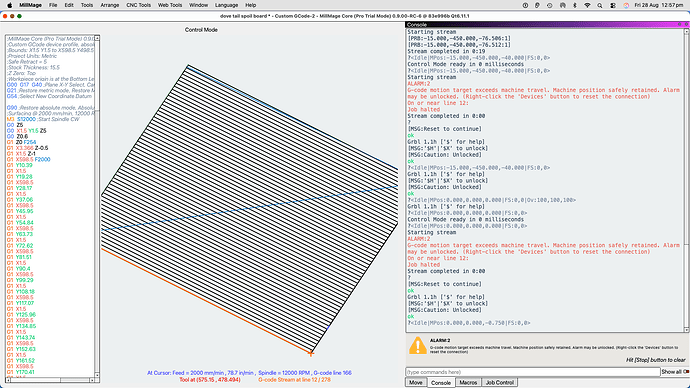Select the 'G1 Y54.84' G-code line
690x388 pixels.
pos(20,223)
